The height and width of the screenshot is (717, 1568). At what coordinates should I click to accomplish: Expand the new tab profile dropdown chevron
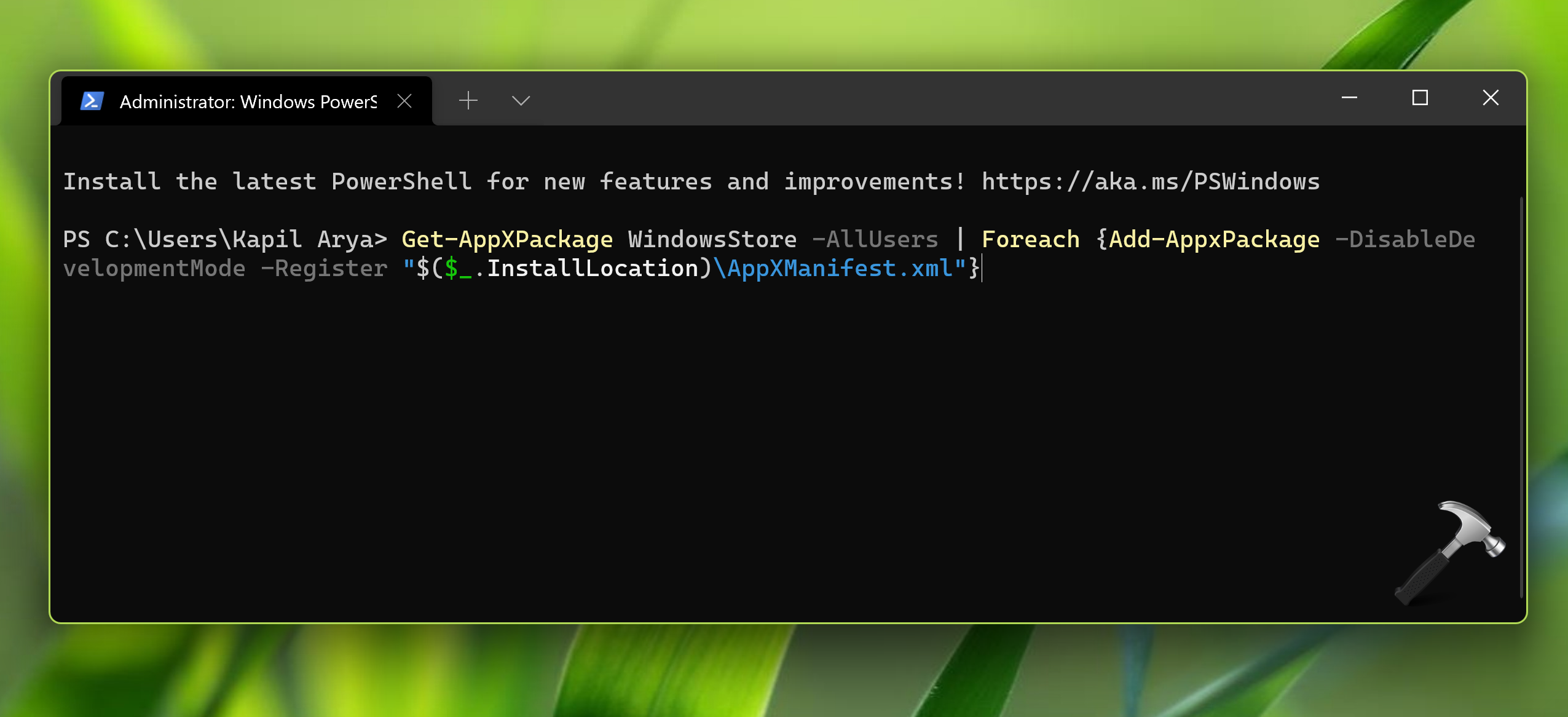pos(521,100)
